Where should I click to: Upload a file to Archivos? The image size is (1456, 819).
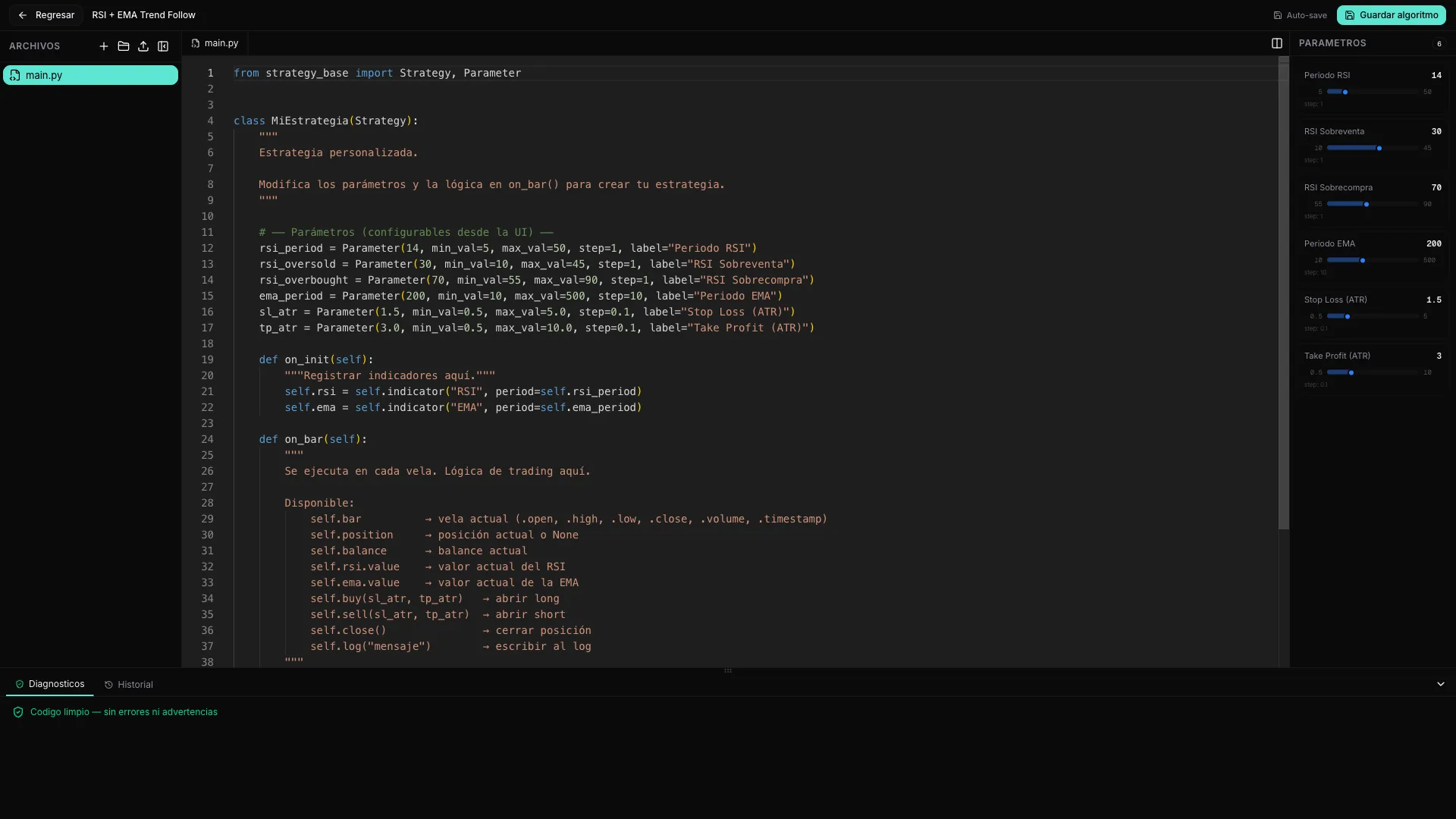[143, 46]
